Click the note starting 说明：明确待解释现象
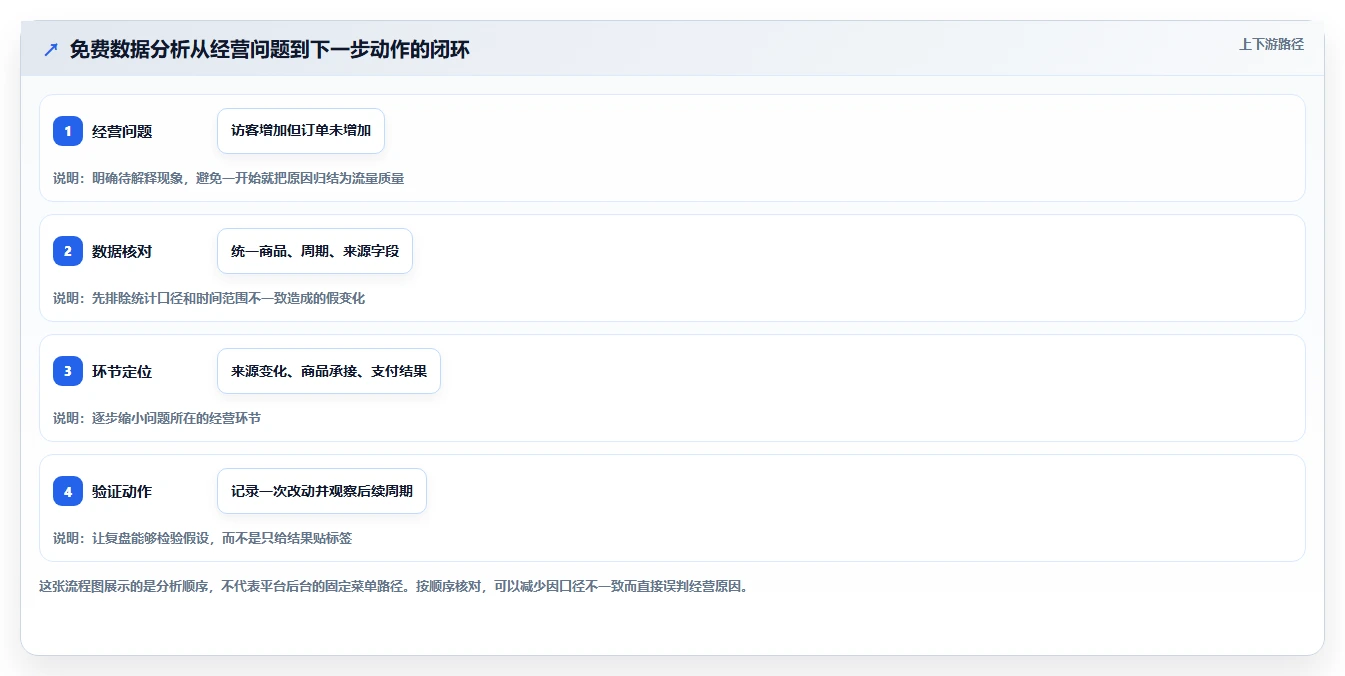Image resolution: width=1345 pixels, height=676 pixels. (x=229, y=178)
